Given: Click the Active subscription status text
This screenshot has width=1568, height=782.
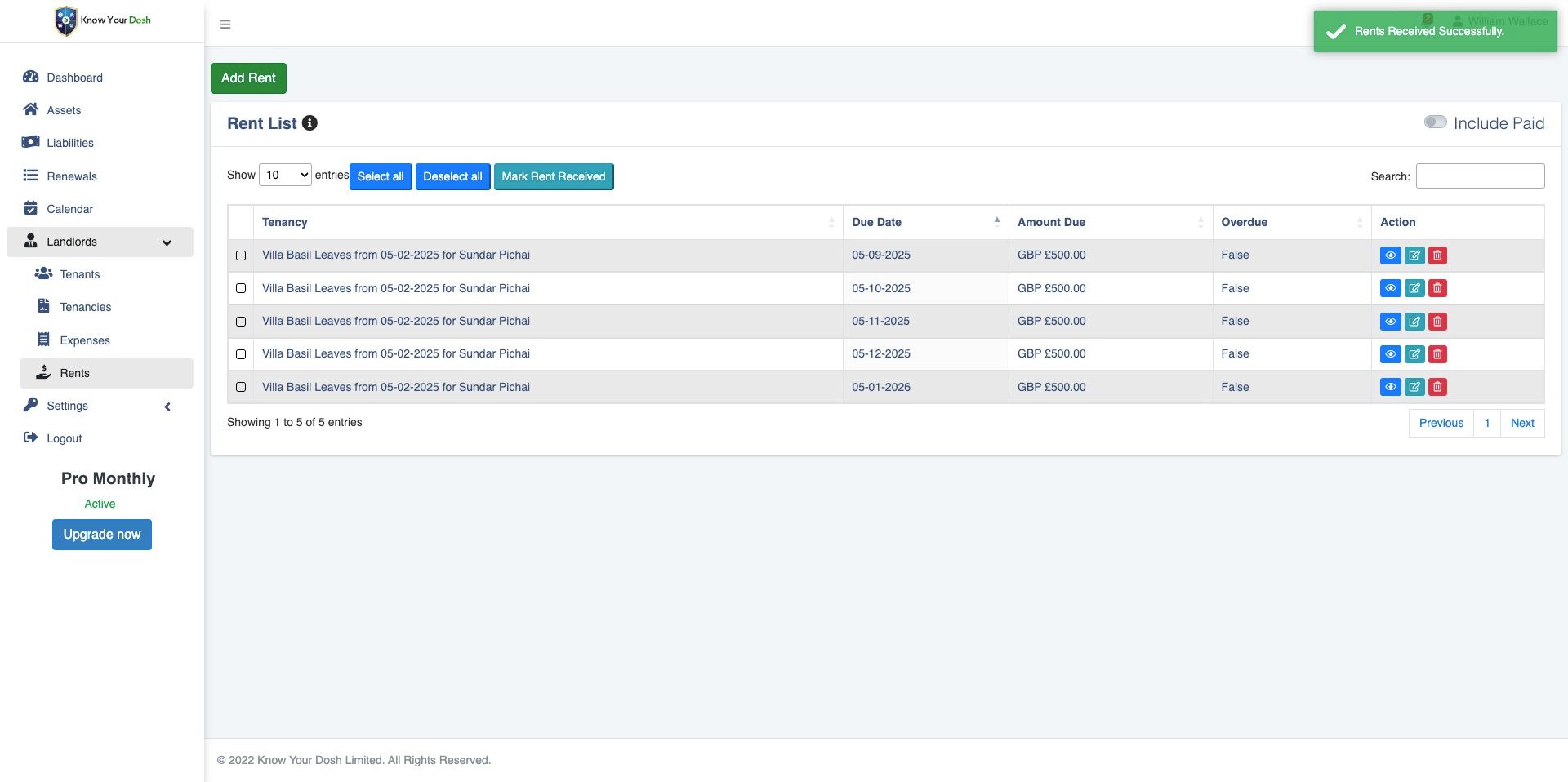Looking at the screenshot, I should point(100,504).
